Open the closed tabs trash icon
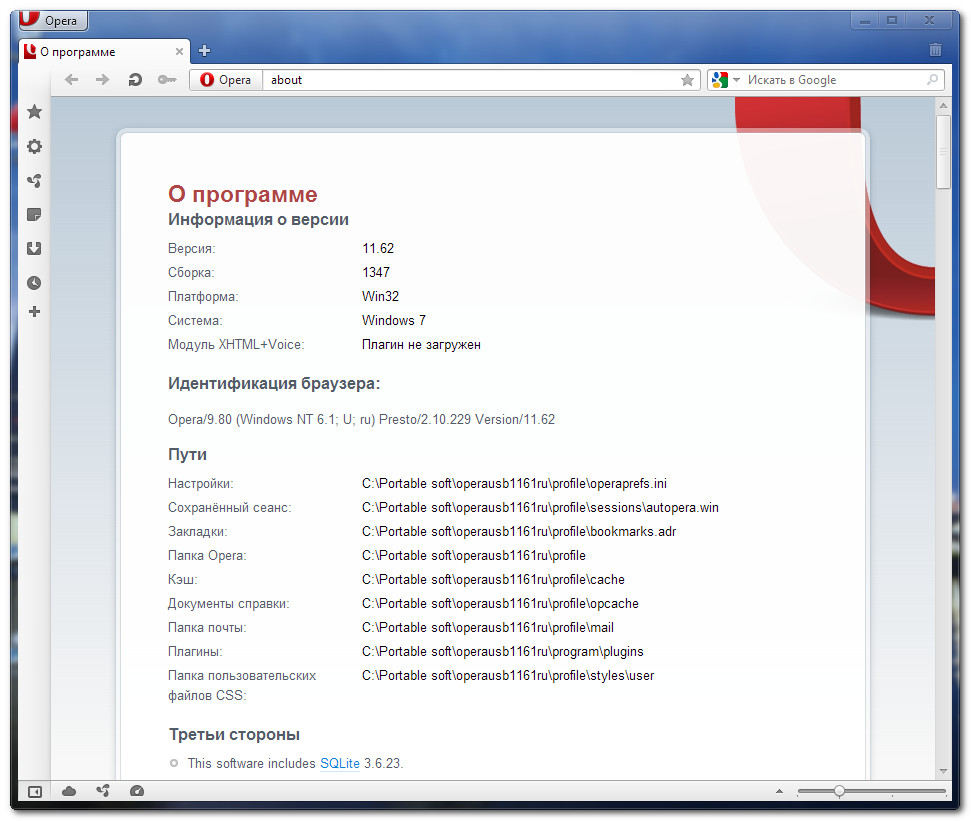 pyautogui.click(x=935, y=50)
